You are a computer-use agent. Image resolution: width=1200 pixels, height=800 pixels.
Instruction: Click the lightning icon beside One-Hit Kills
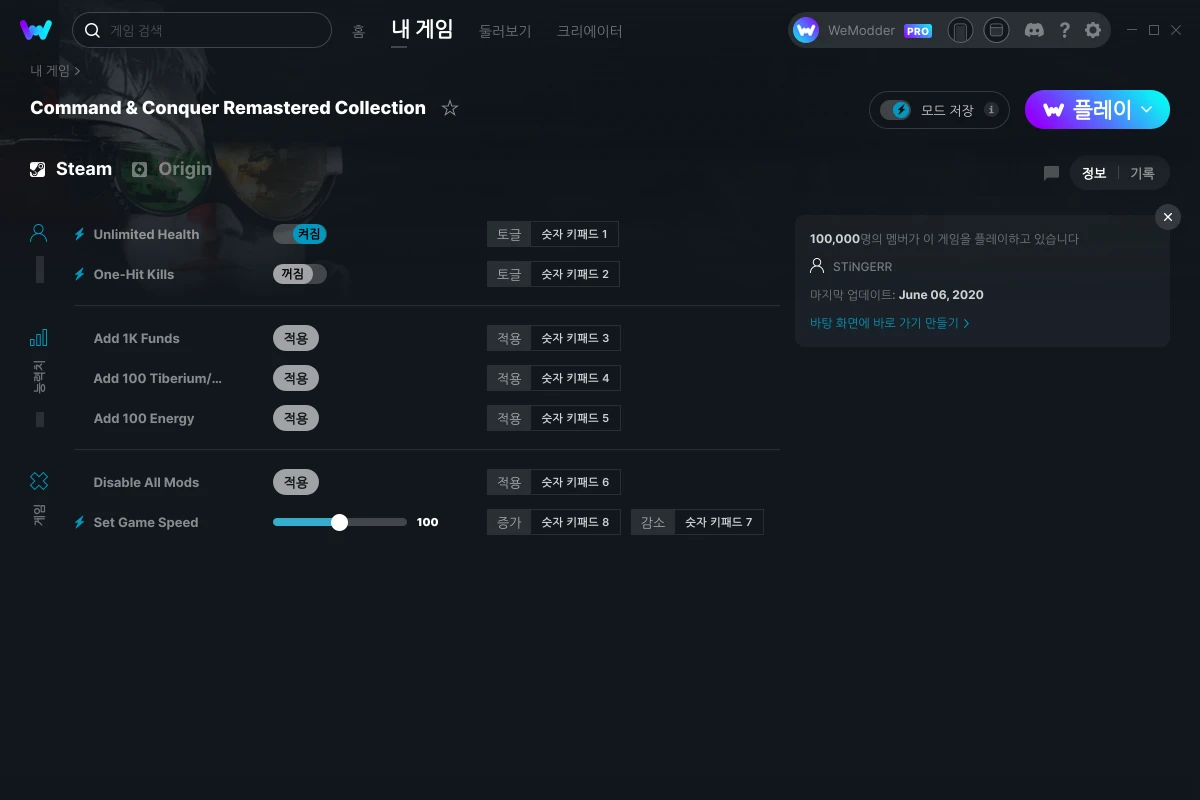(x=80, y=274)
